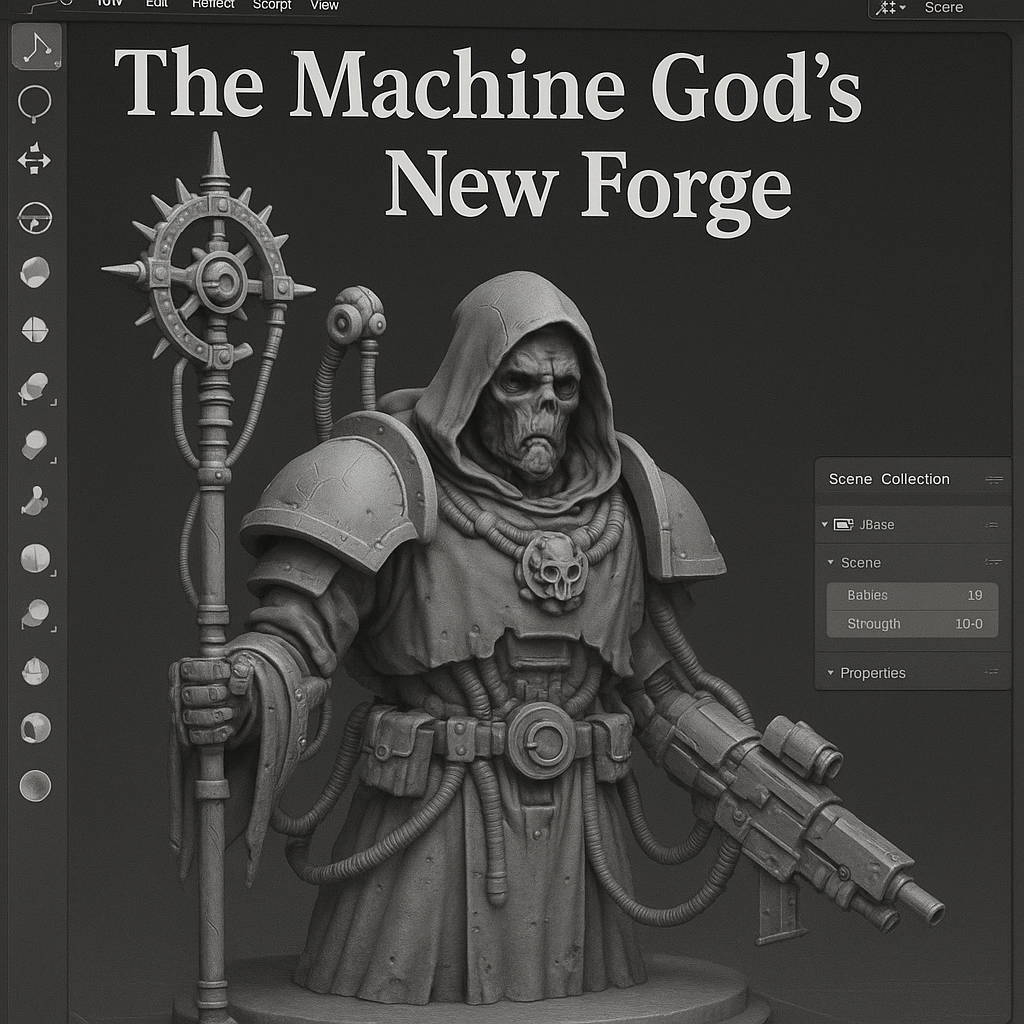Image resolution: width=1024 pixels, height=1024 pixels.
Task: Pick the circular gauge rotate tool
Action: [35, 218]
